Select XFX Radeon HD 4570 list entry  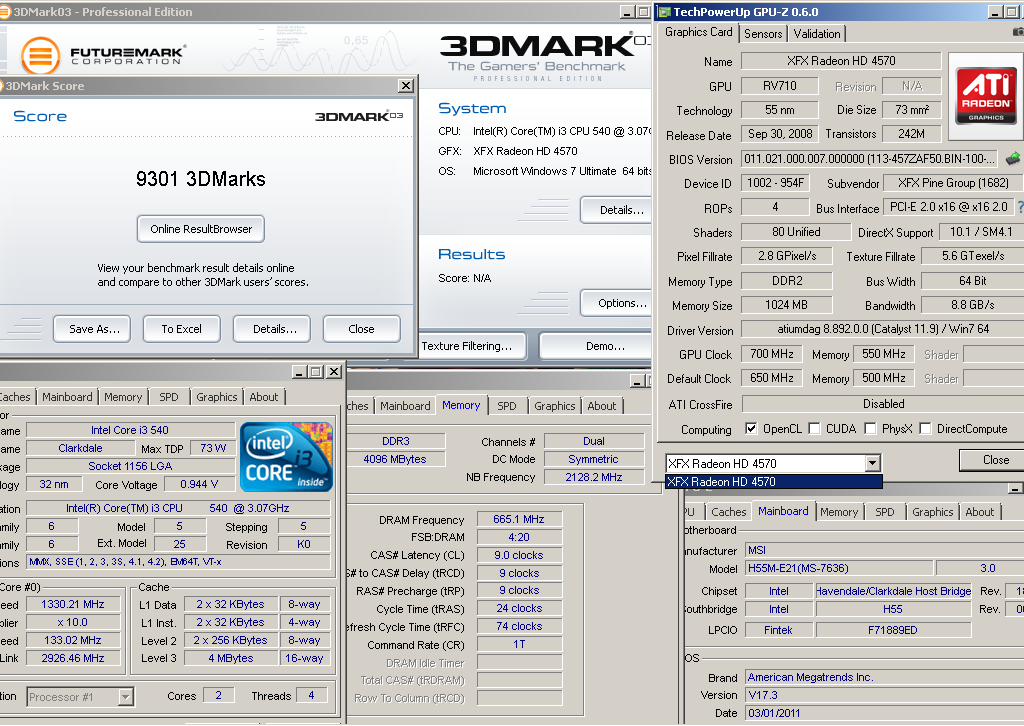tap(774, 482)
